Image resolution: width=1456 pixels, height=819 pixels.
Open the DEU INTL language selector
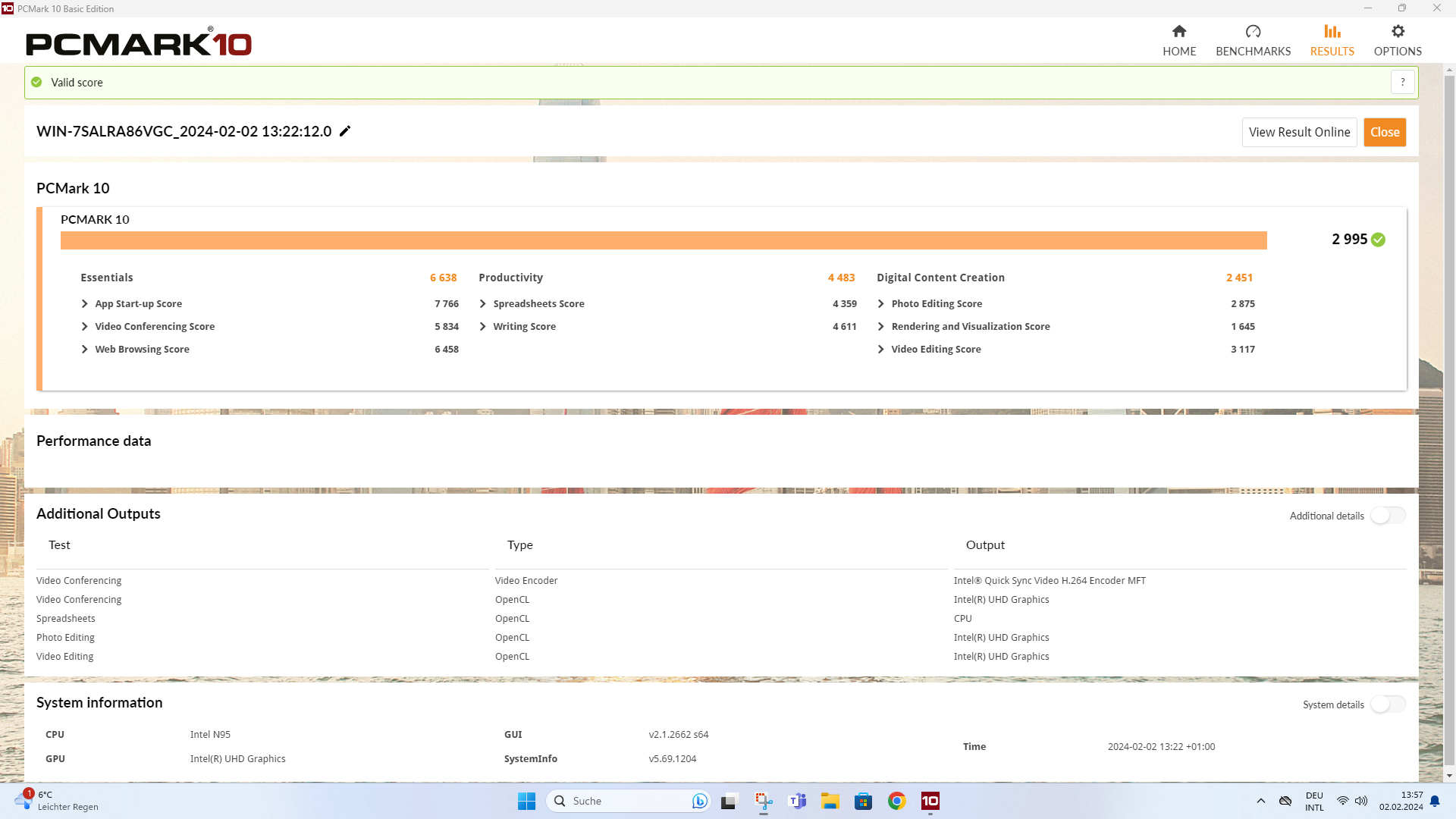(x=1314, y=801)
